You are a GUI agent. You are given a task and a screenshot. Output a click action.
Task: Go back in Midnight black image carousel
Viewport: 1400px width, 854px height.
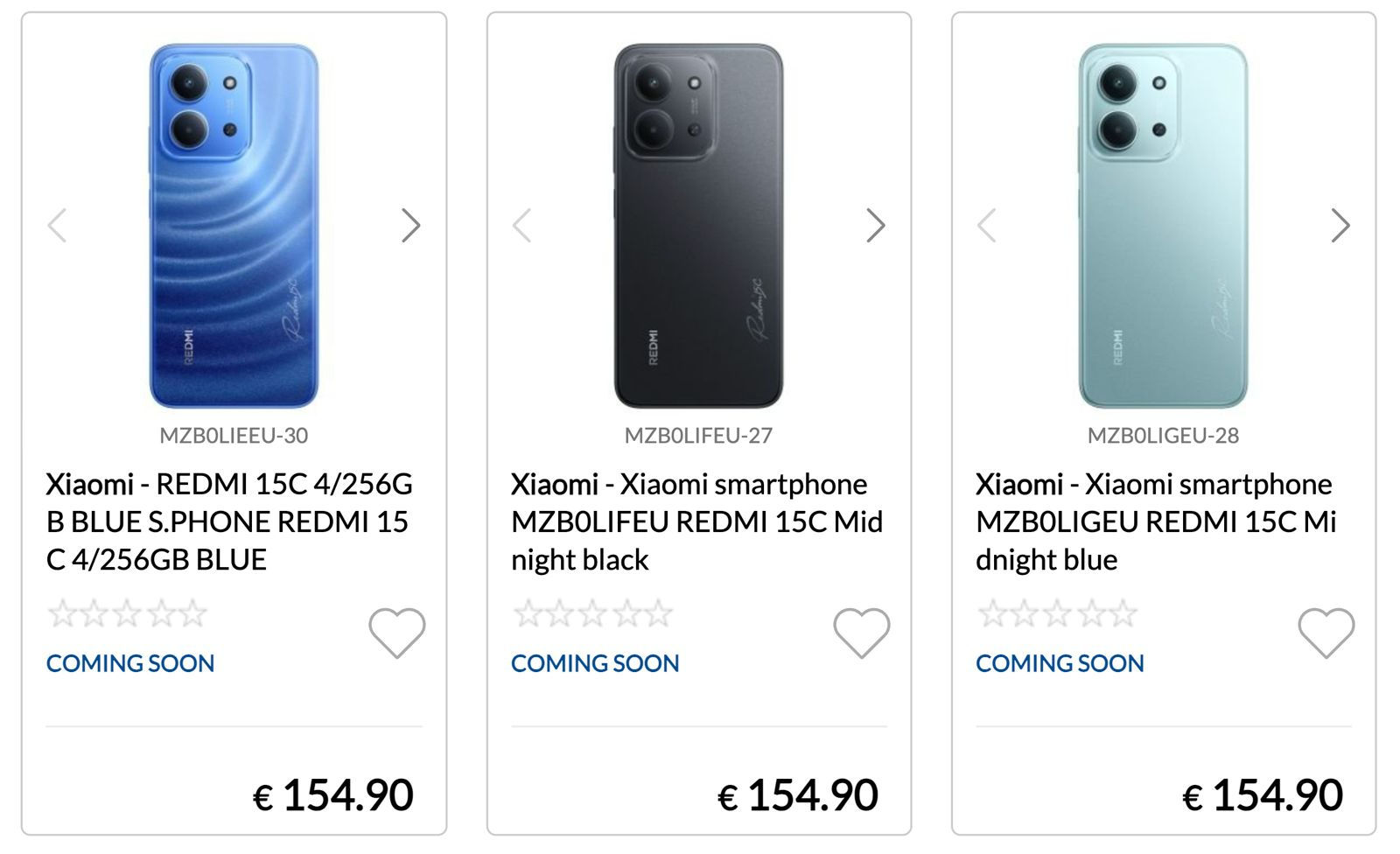(x=521, y=225)
